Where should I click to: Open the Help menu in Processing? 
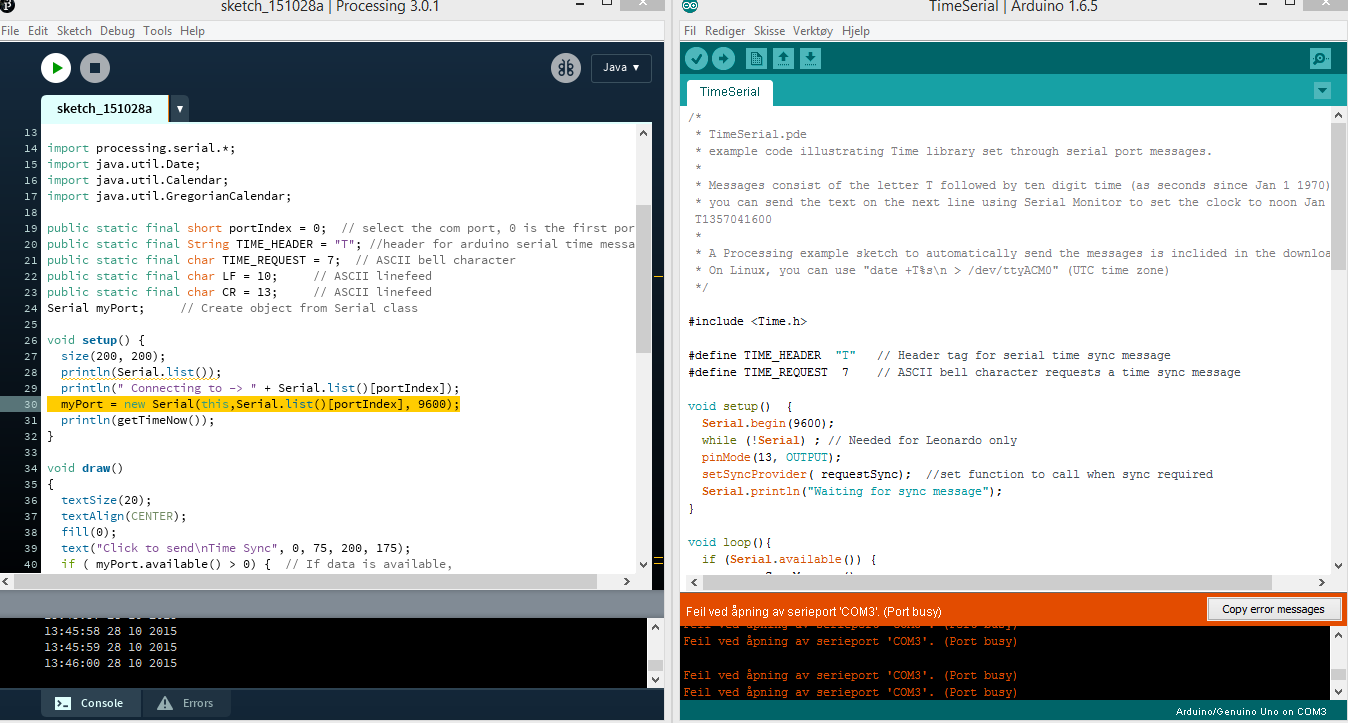[x=193, y=31]
